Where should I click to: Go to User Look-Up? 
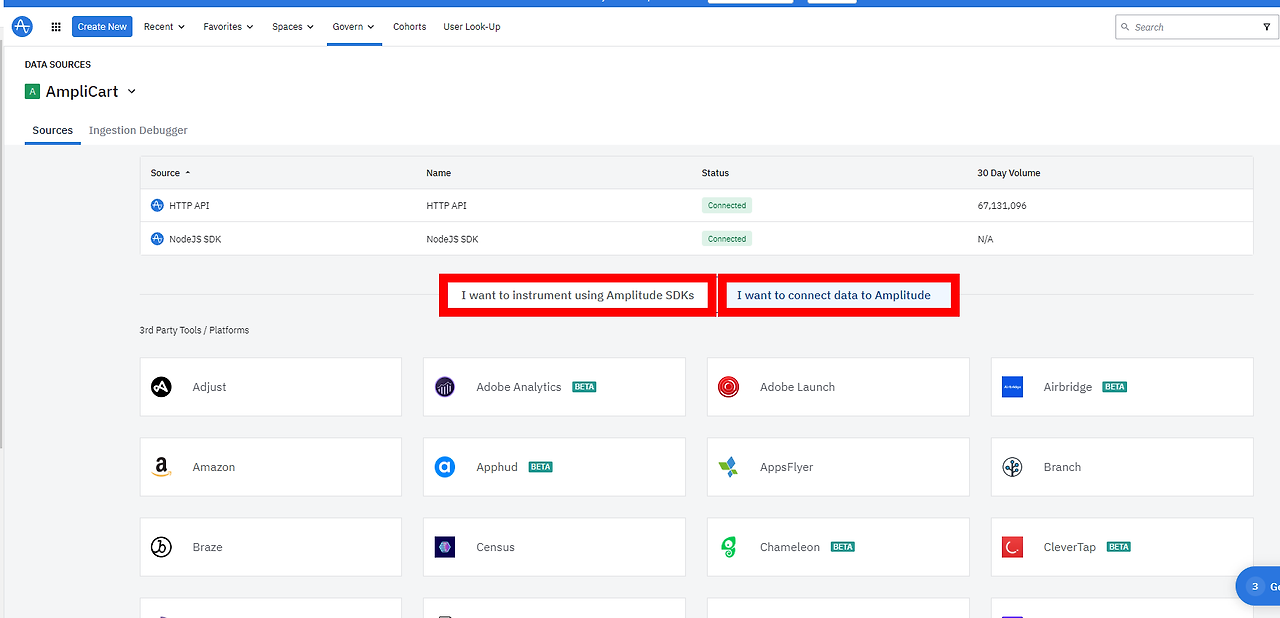pyautogui.click(x=472, y=27)
